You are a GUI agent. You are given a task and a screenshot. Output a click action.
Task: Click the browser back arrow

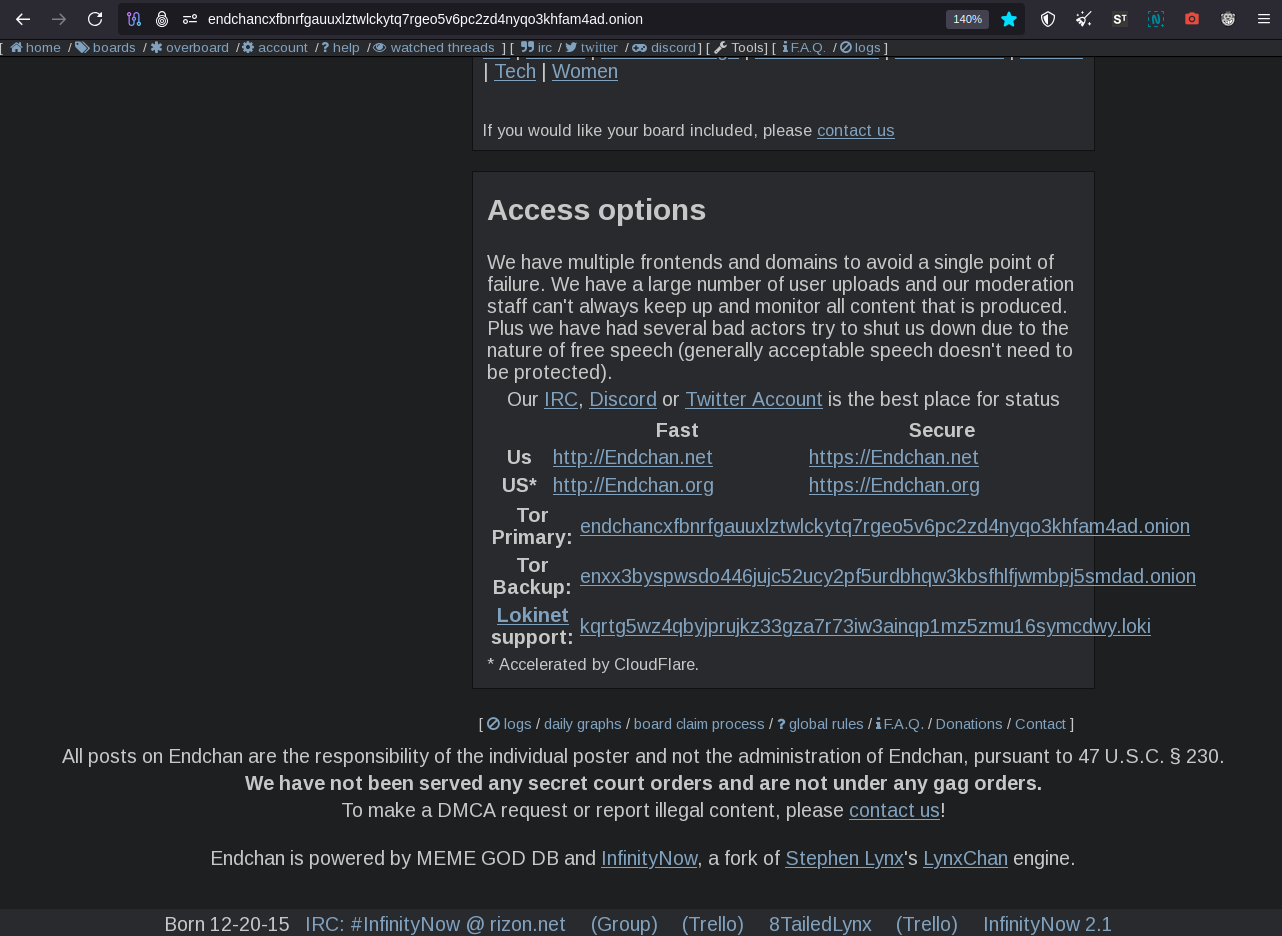click(23, 19)
